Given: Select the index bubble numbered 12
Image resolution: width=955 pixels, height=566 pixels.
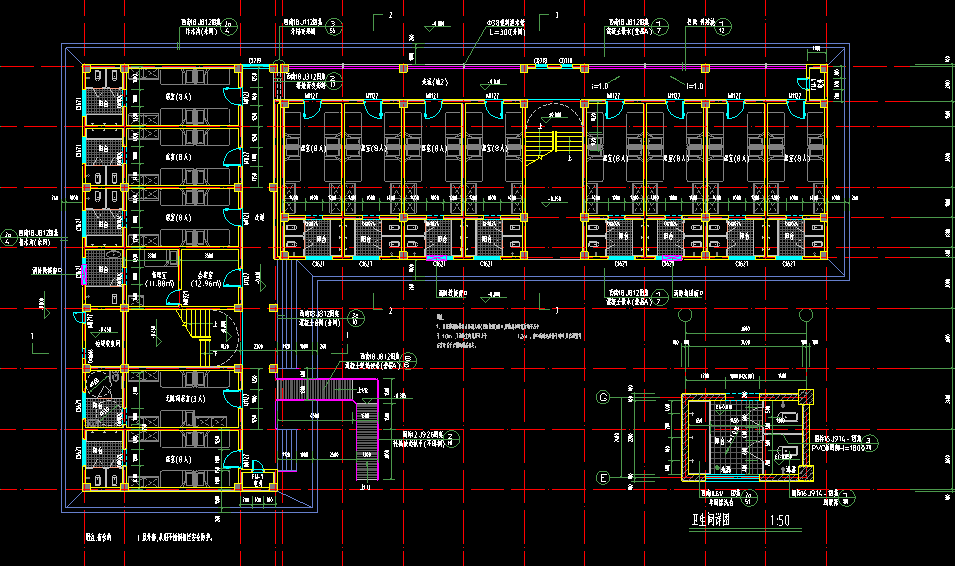Looking at the screenshot, I should [x=722, y=27].
